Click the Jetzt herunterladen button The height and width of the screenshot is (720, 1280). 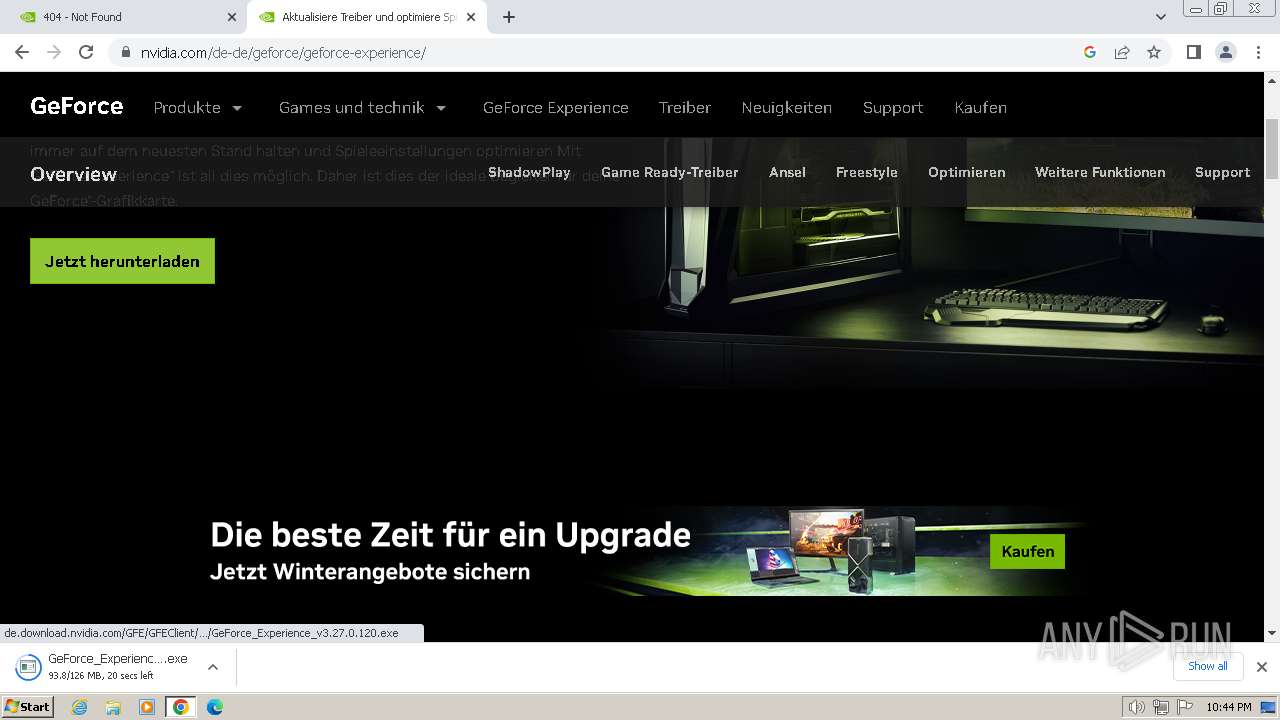click(x=122, y=261)
